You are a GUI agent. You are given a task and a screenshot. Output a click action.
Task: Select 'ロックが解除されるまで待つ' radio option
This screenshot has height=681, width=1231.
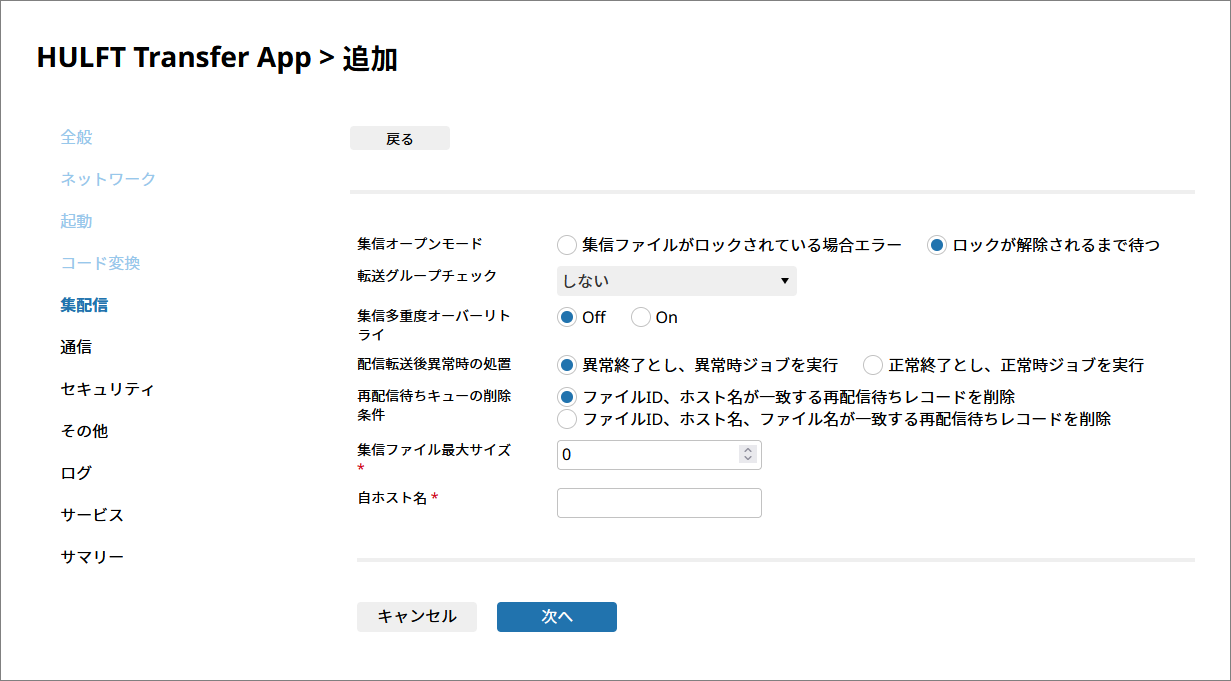pos(937,245)
